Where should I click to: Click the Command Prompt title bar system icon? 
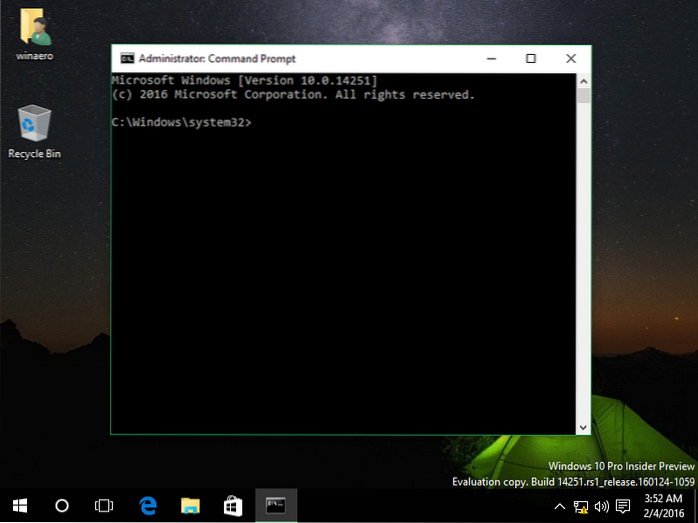tap(127, 59)
